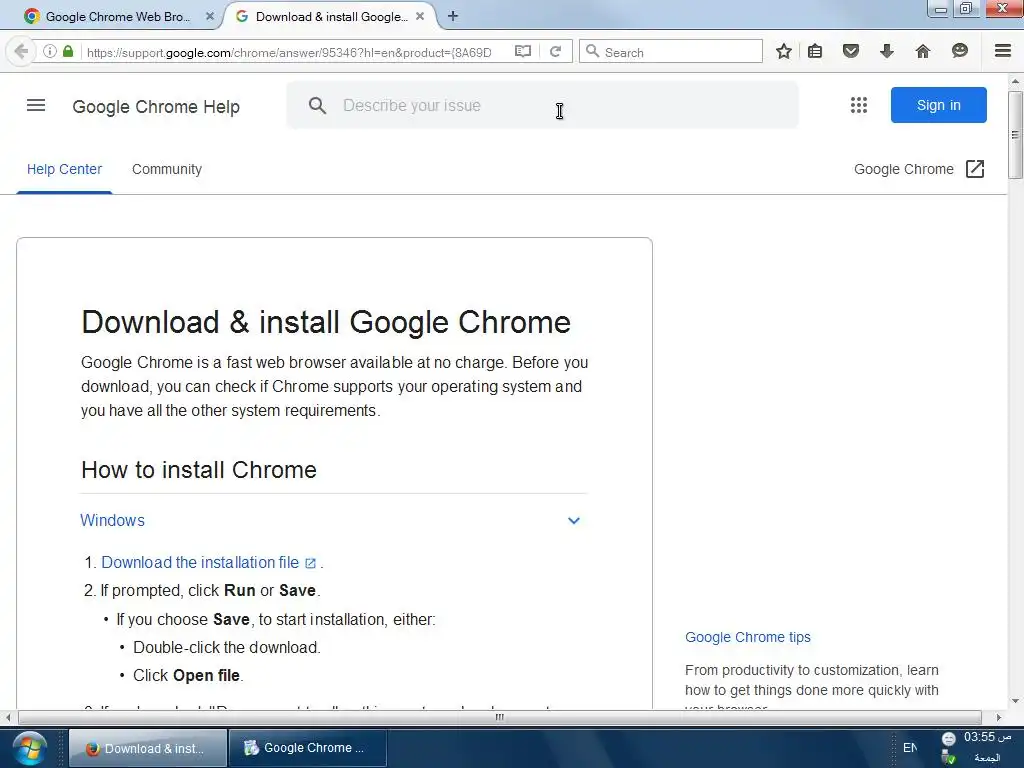Click the magnifier icon in help search
The image size is (1024, 768).
click(317, 105)
